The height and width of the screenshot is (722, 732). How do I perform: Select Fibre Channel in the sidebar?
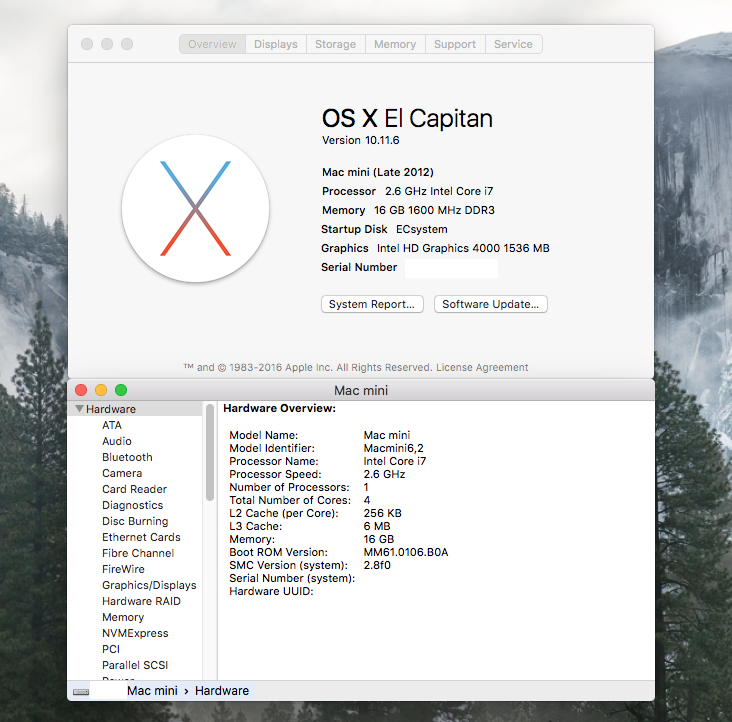point(138,553)
